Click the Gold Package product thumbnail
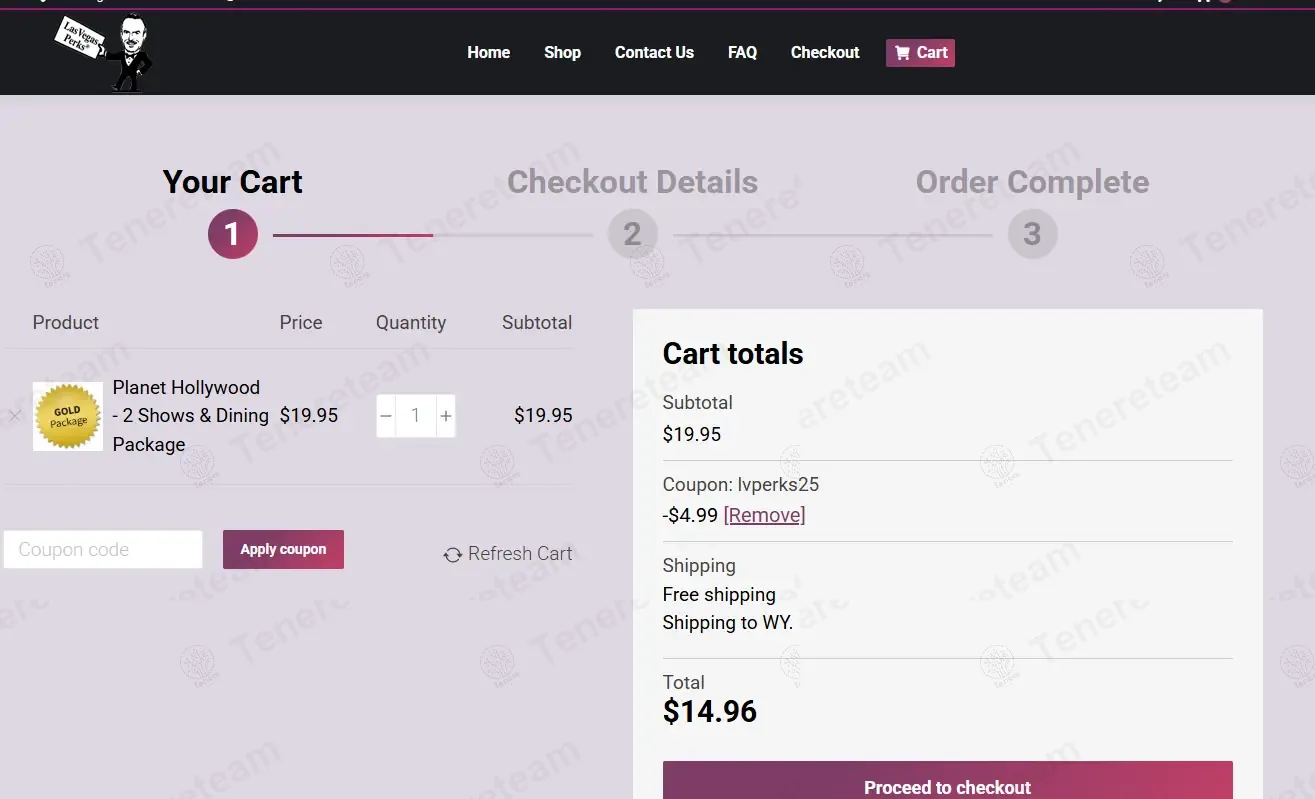Screen dimensions: 1315x799 pos(68,416)
